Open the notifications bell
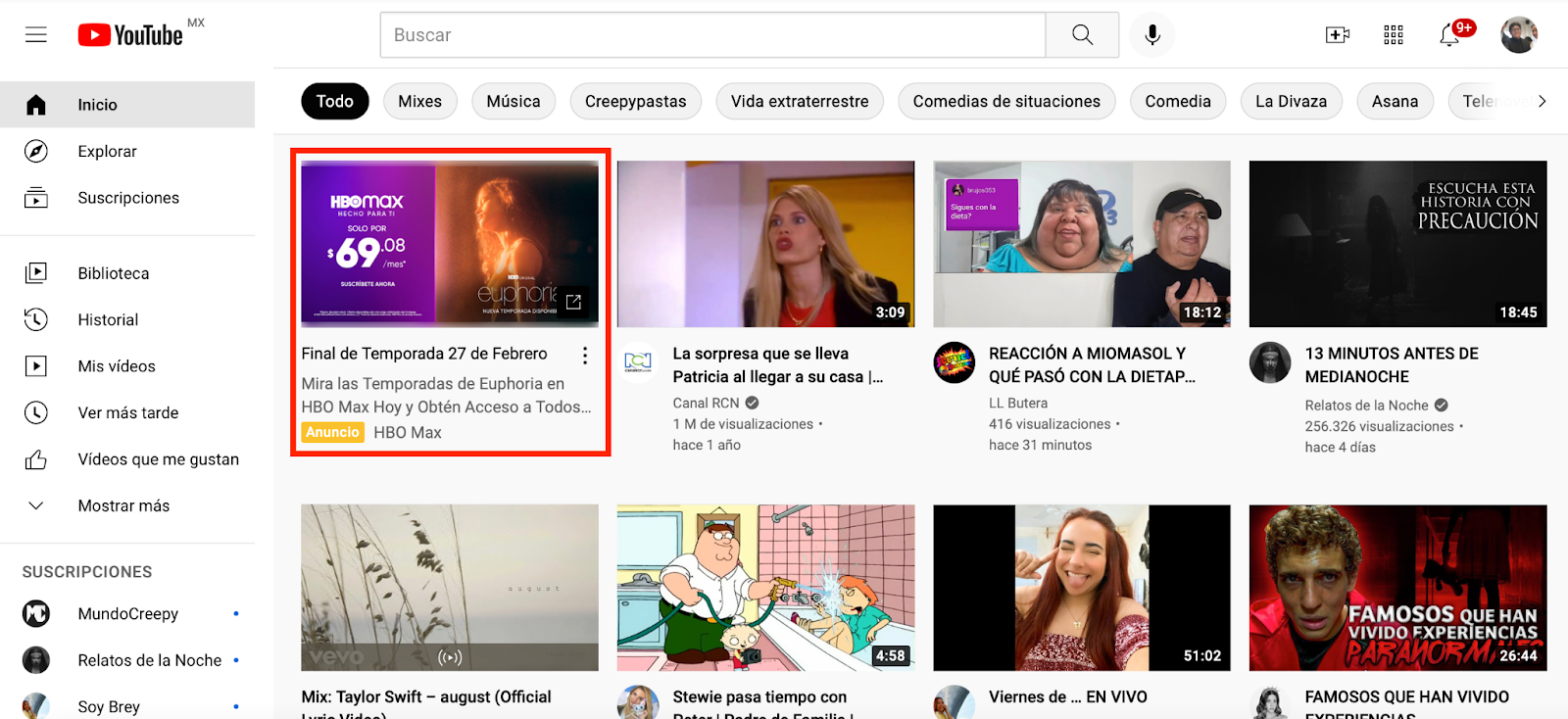The width and height of the screenshot is (1568, 719). pyautogui.click(x=1449, y=36)
